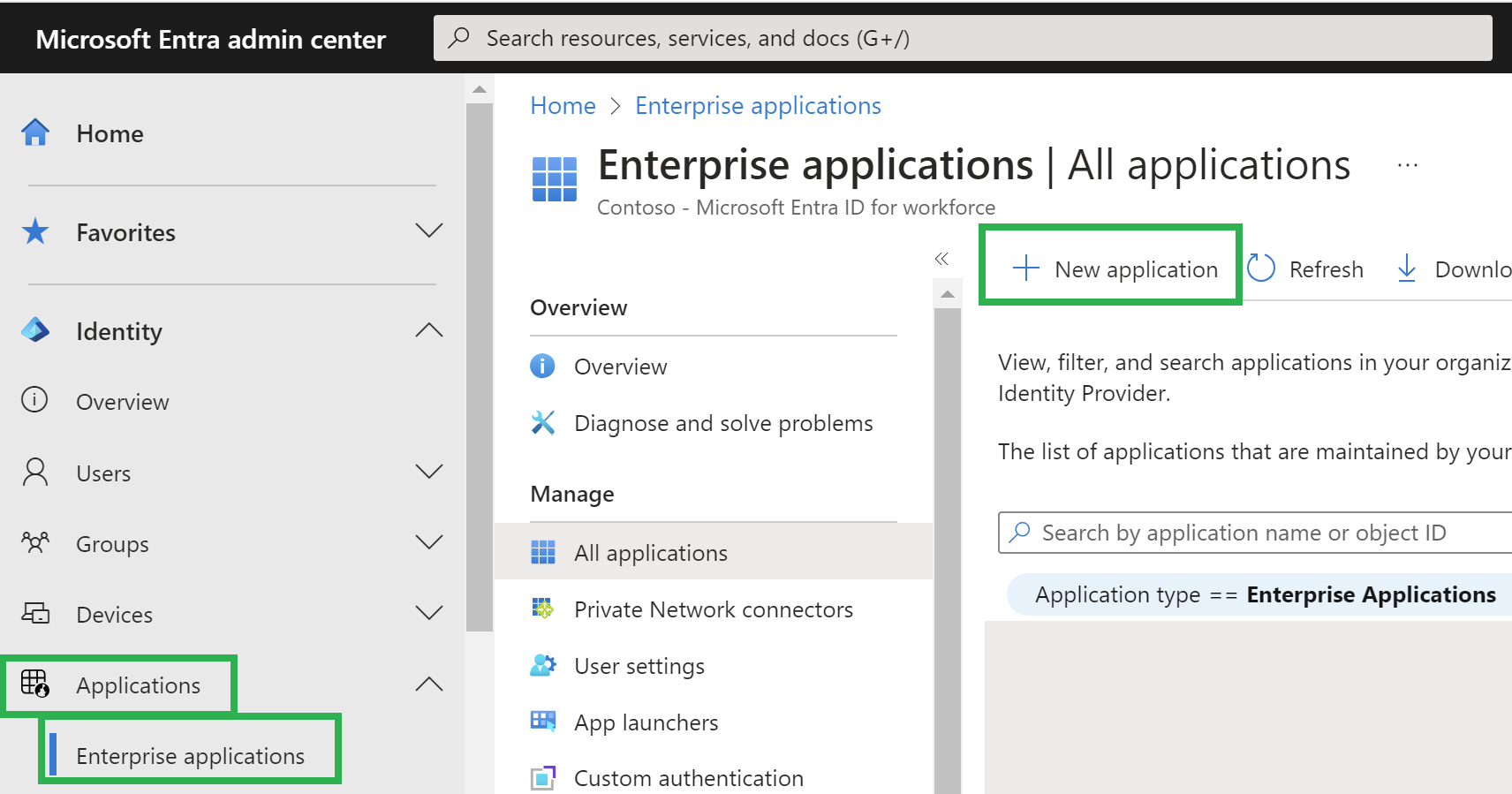Click the magnifier icon in application search box
The image size is (1512, 794).
[1020, 532]
